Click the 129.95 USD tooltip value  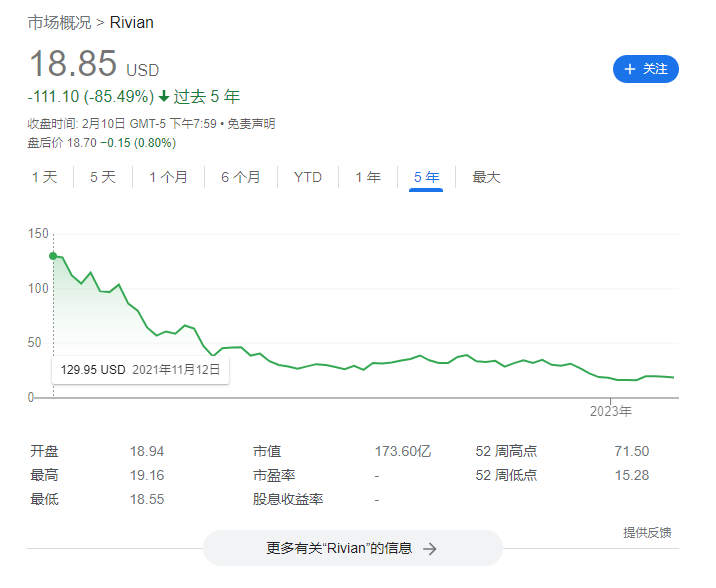(93, 369)
